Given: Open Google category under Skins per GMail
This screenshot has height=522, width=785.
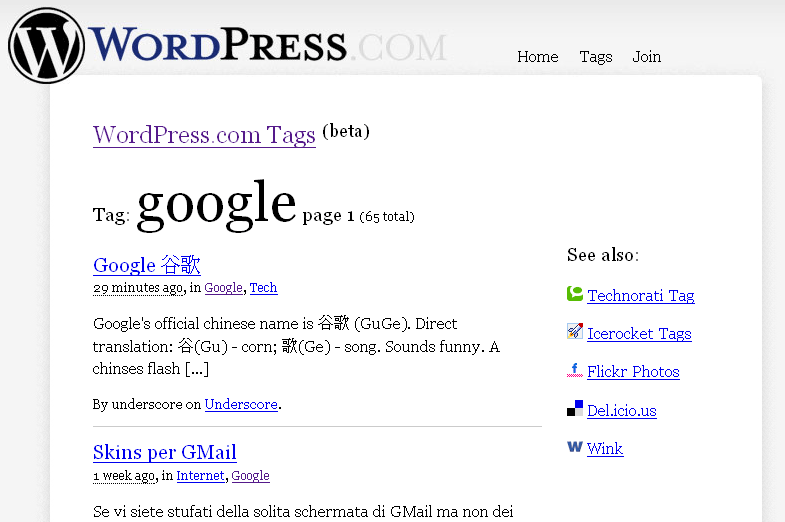Looking at the screenshot, I should [x=250, y=475].
